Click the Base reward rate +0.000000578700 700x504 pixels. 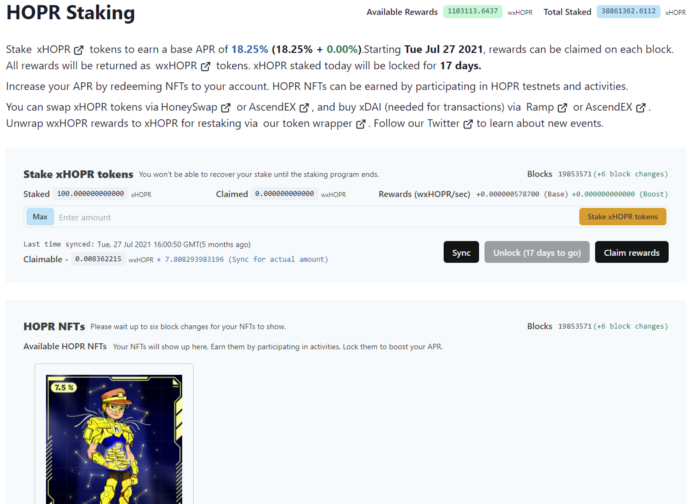point(507,194)
